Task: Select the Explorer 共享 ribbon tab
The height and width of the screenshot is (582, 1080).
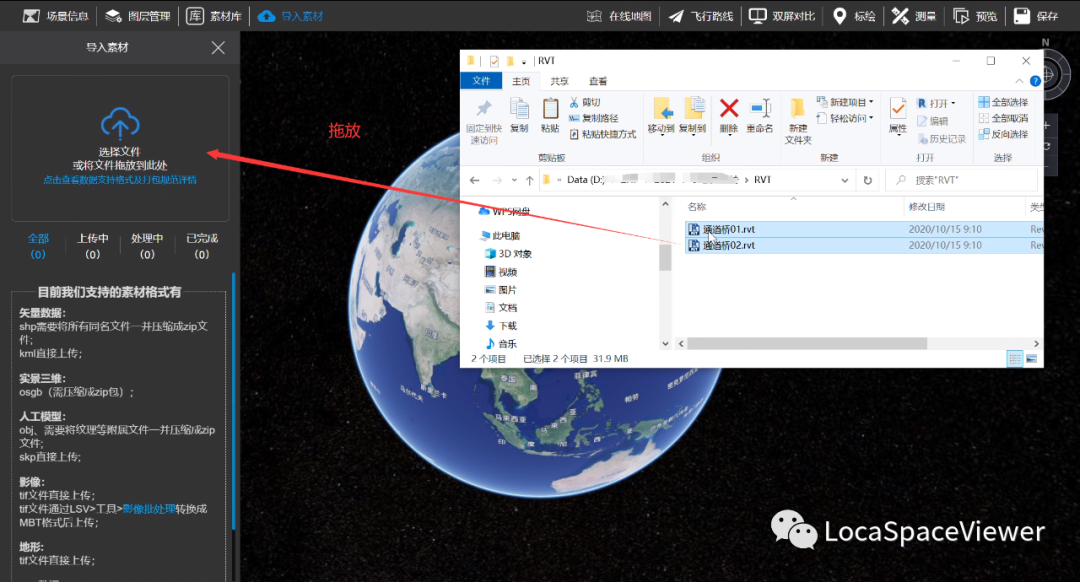Action: pos(559,81)
